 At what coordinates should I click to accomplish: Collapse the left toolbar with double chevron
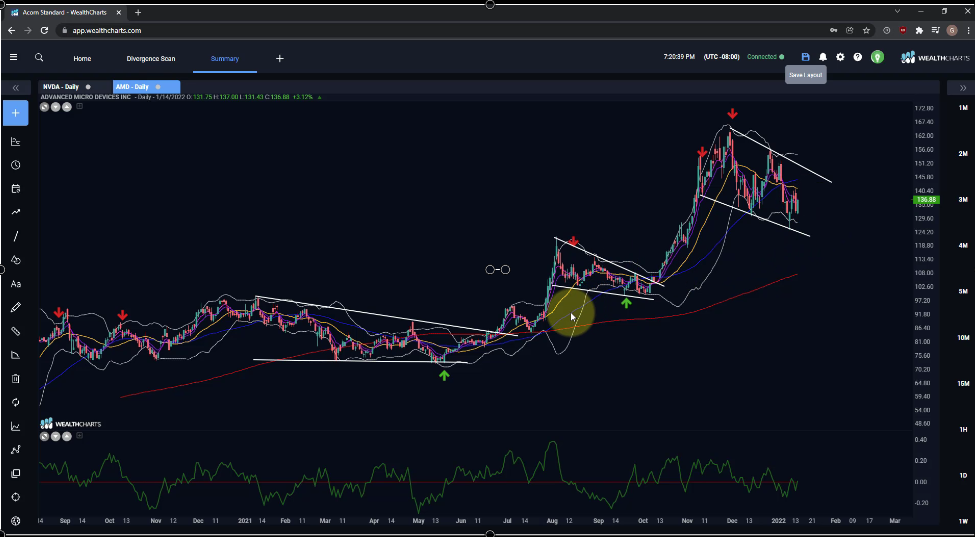coord(16,88)
